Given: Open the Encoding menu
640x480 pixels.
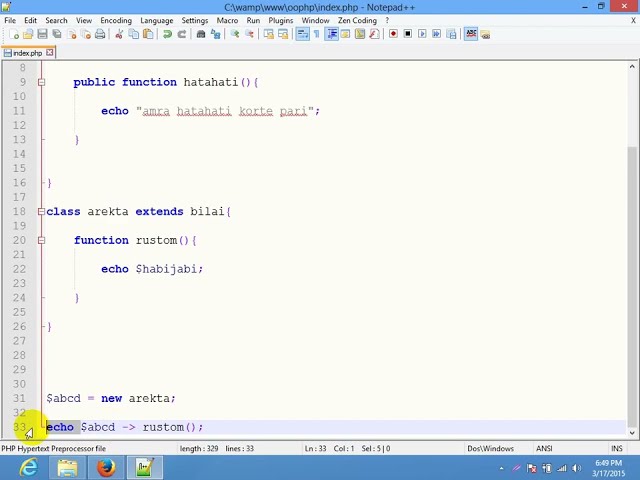Looking at the screenshot, I should click(x=116, y=20).
